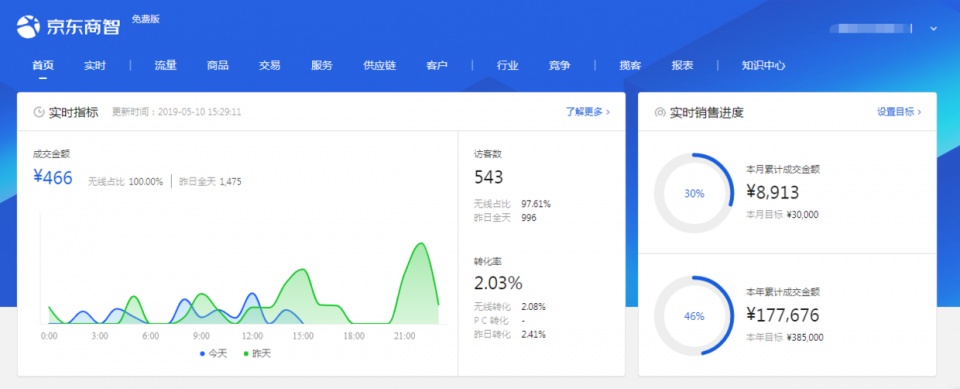
Task: Click the 46% yearly progress ring
Action: [694, 316]
